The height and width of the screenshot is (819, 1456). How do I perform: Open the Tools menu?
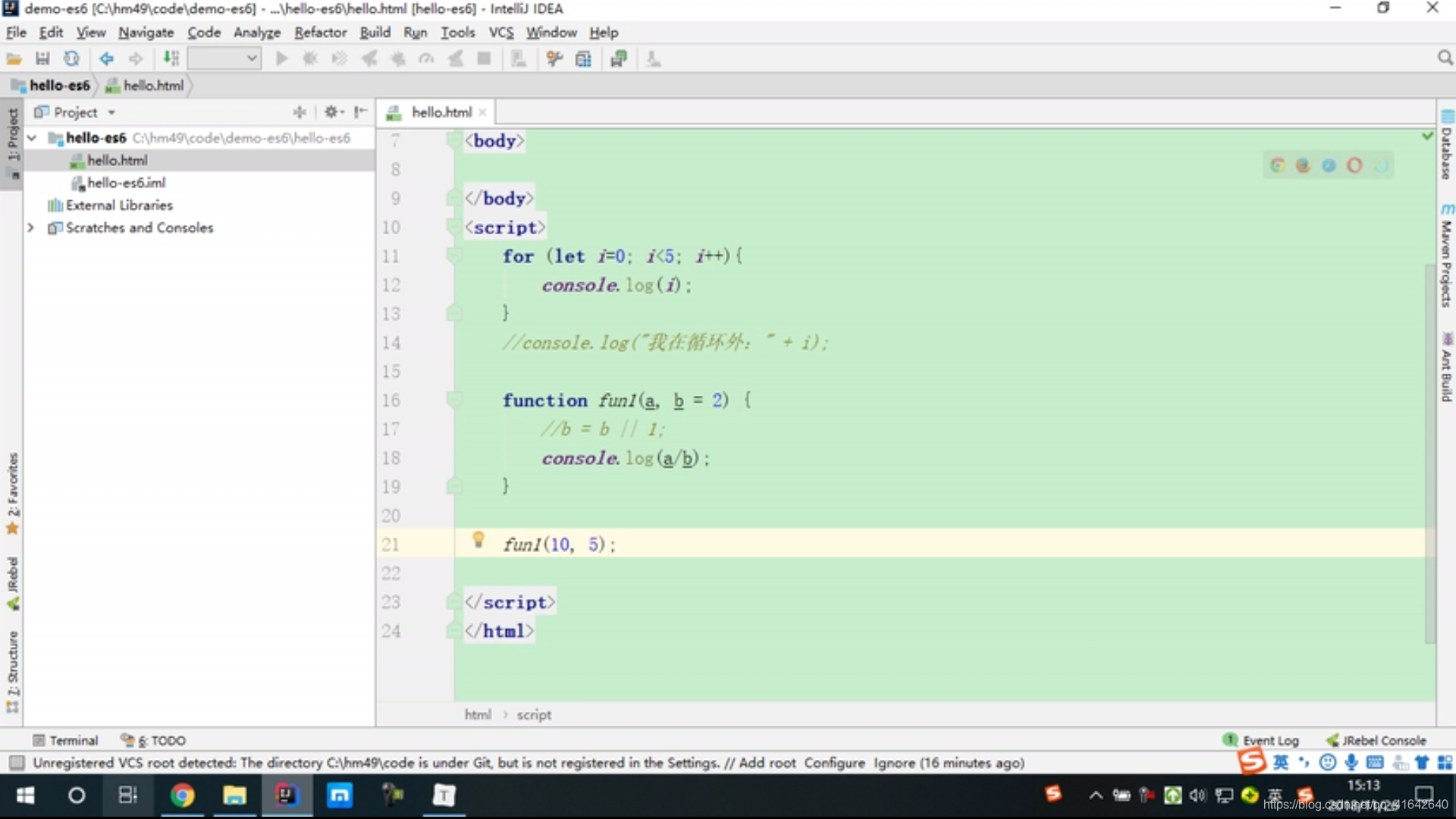(x=457, y=33)
